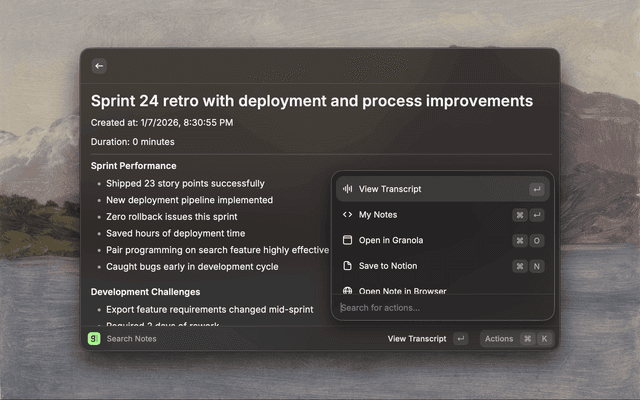640x400 pixels.
Task: Click the back arrow button
Action: click(x=98, y=66)
